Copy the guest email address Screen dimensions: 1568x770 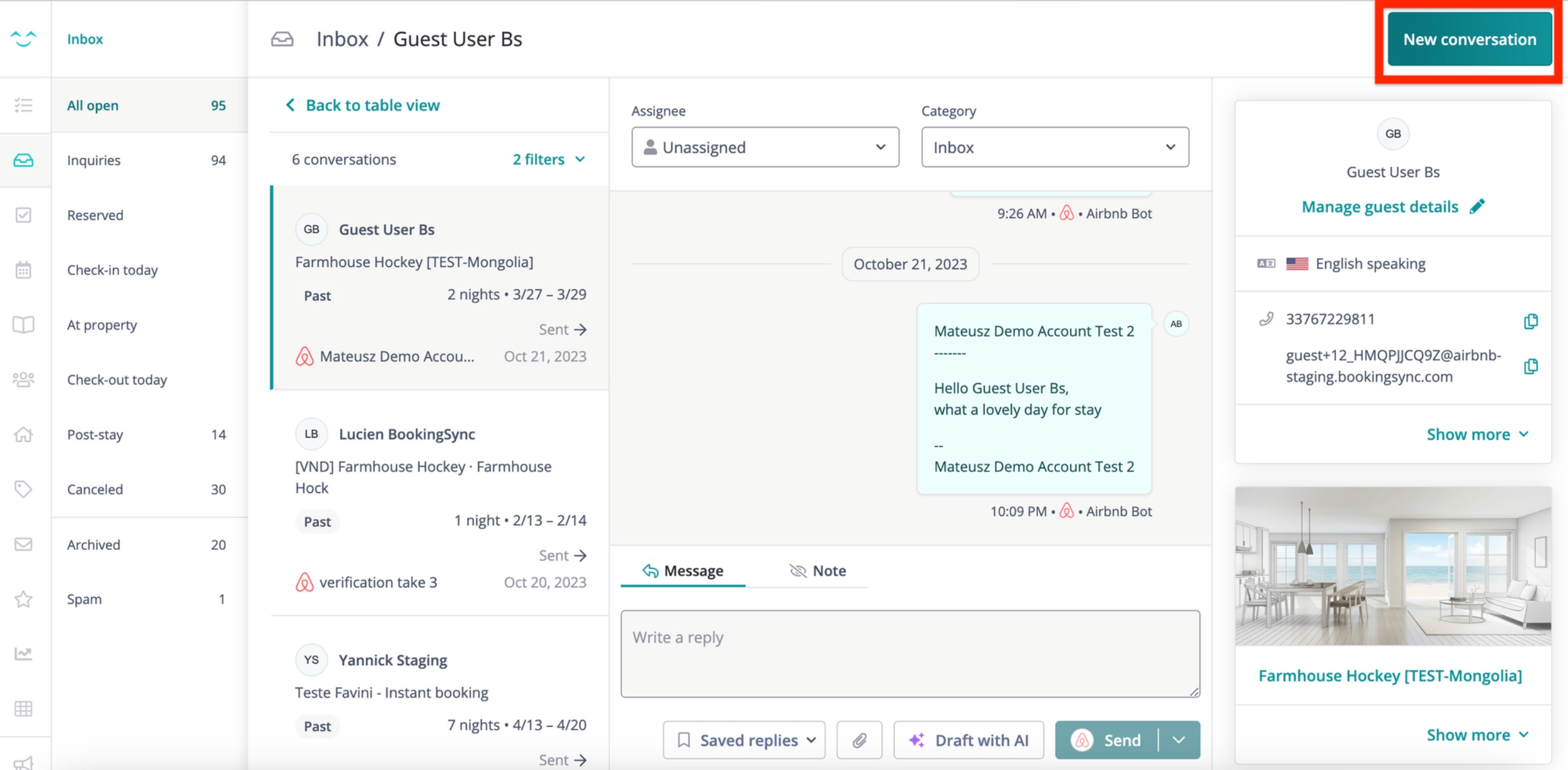click(x=1530, y=366)
